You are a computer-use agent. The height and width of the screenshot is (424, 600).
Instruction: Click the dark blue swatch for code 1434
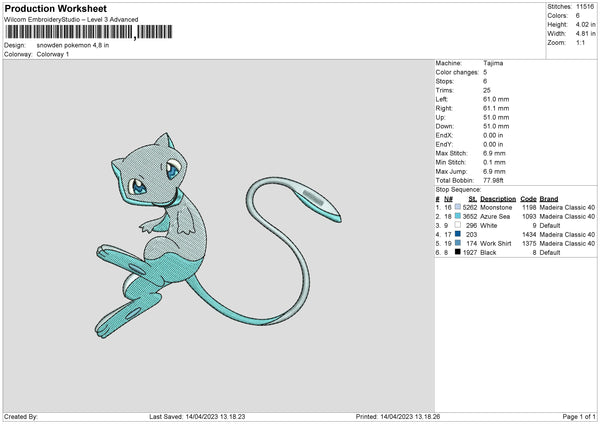tap(458, 234)
